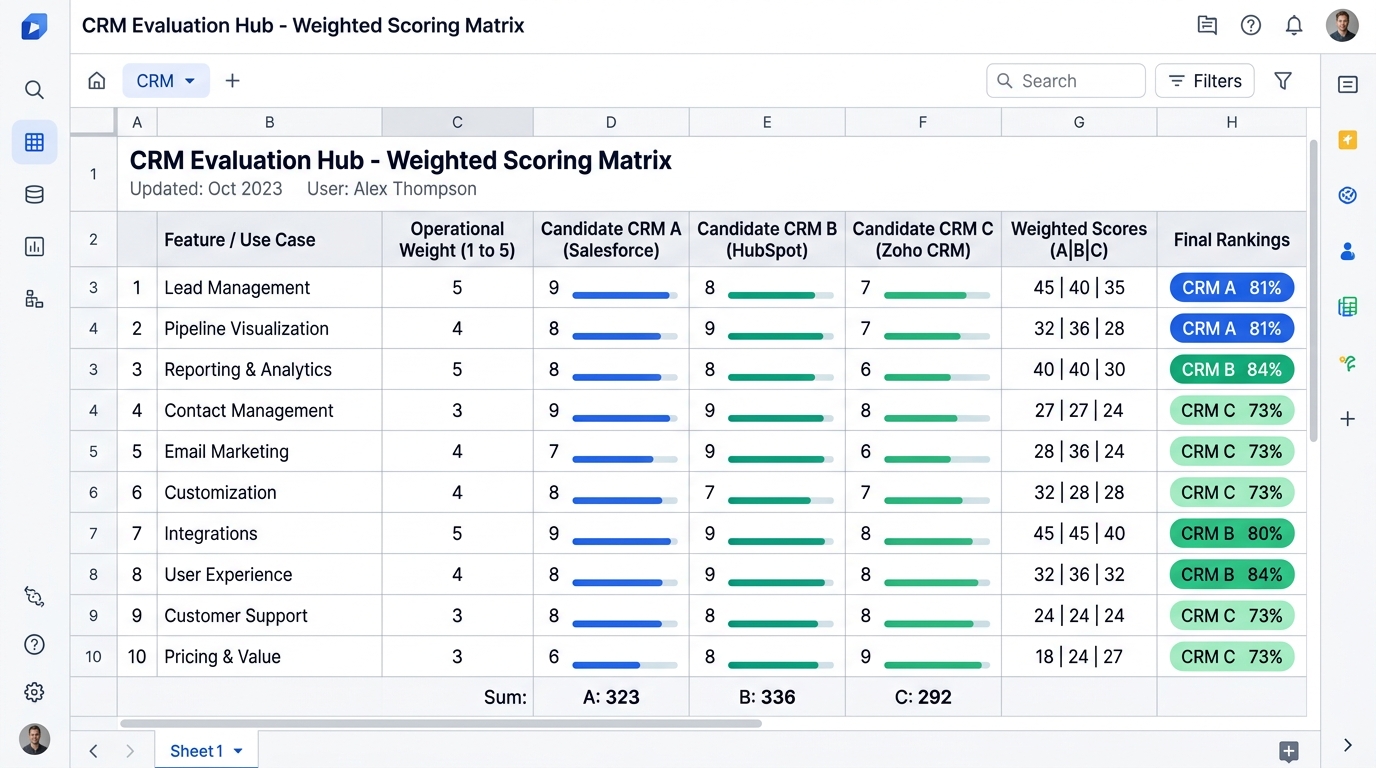Select column C header
1376x768 pixels.
tap(457, 122)
